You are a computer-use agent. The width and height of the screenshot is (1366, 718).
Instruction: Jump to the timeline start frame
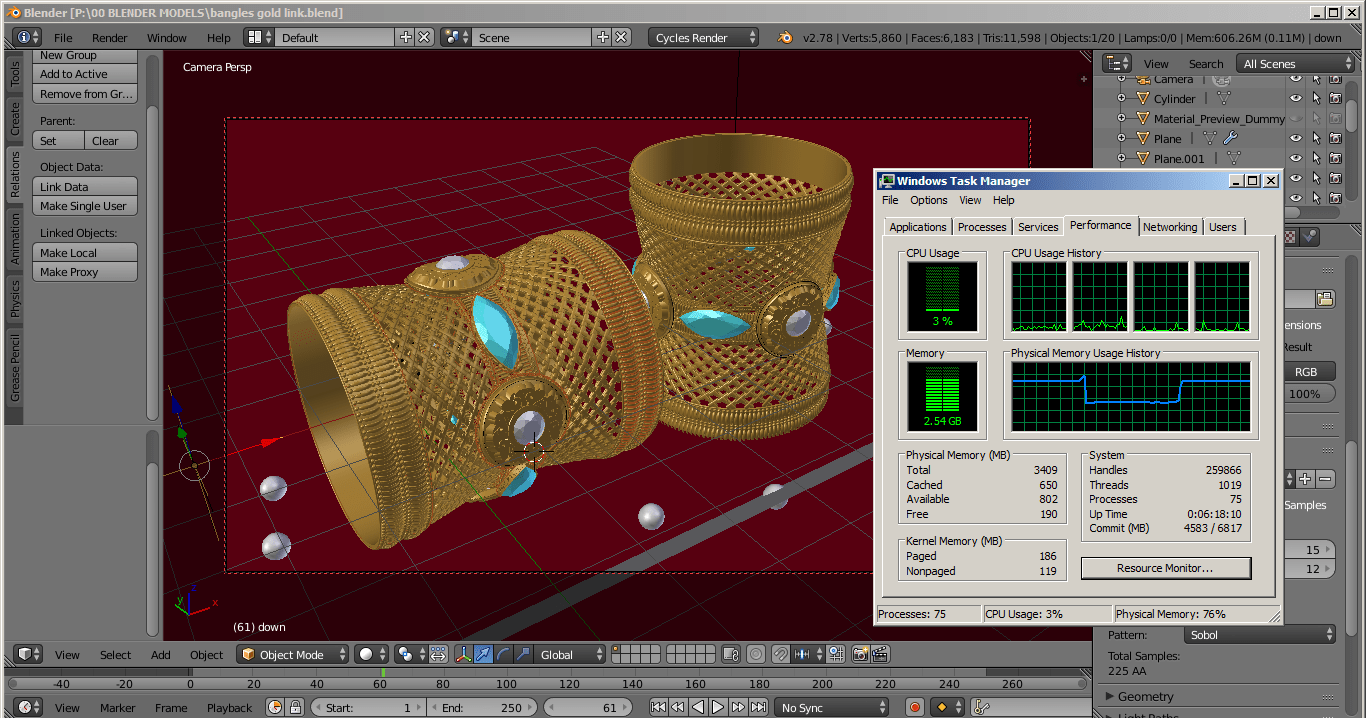[658, 707]
